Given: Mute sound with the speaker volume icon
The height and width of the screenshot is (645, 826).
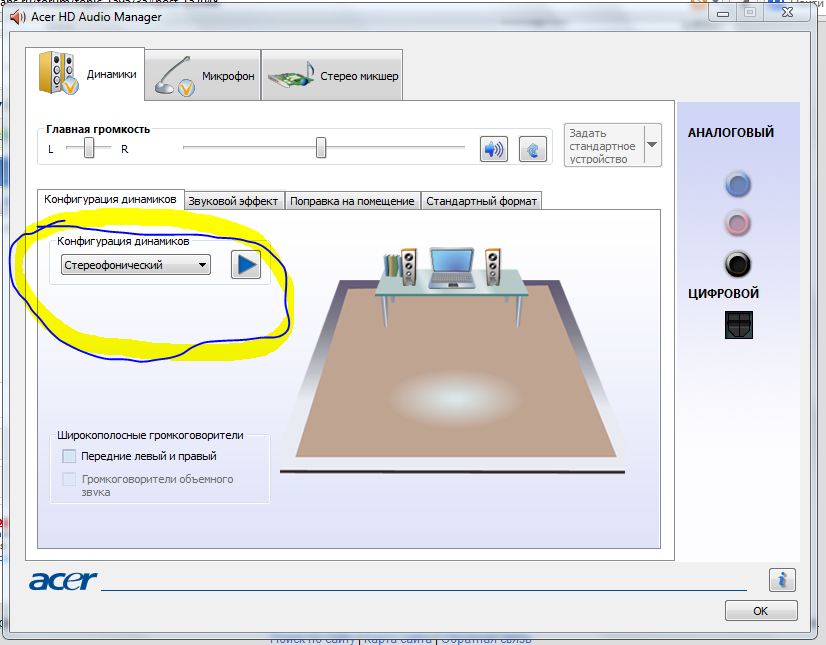Looking at the screenshot, I should [494, 150].
